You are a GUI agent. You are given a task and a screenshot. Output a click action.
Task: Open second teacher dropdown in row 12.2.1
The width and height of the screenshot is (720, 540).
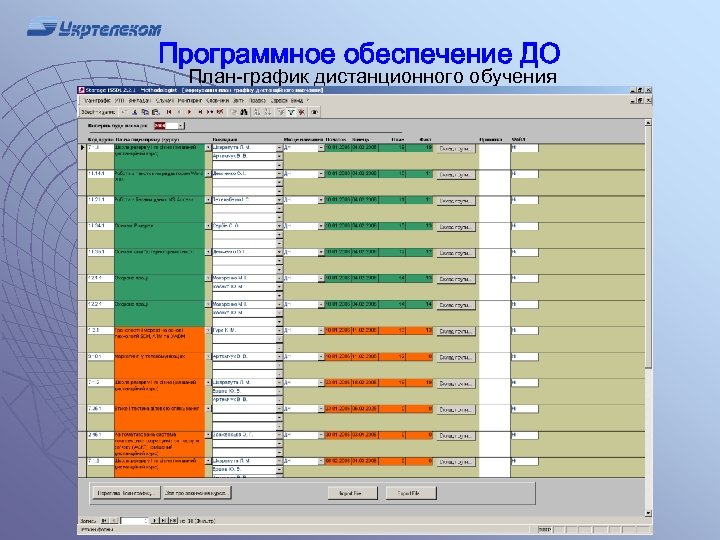(x=279, y=313)
